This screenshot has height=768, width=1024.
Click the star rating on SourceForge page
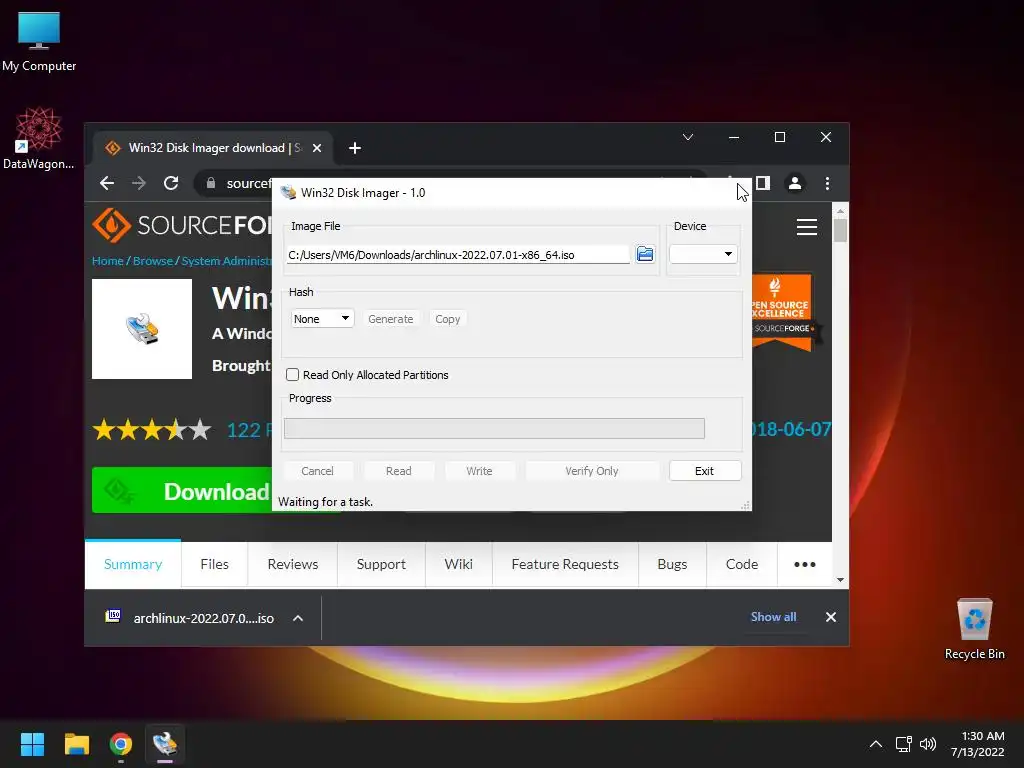pos(152,430)
